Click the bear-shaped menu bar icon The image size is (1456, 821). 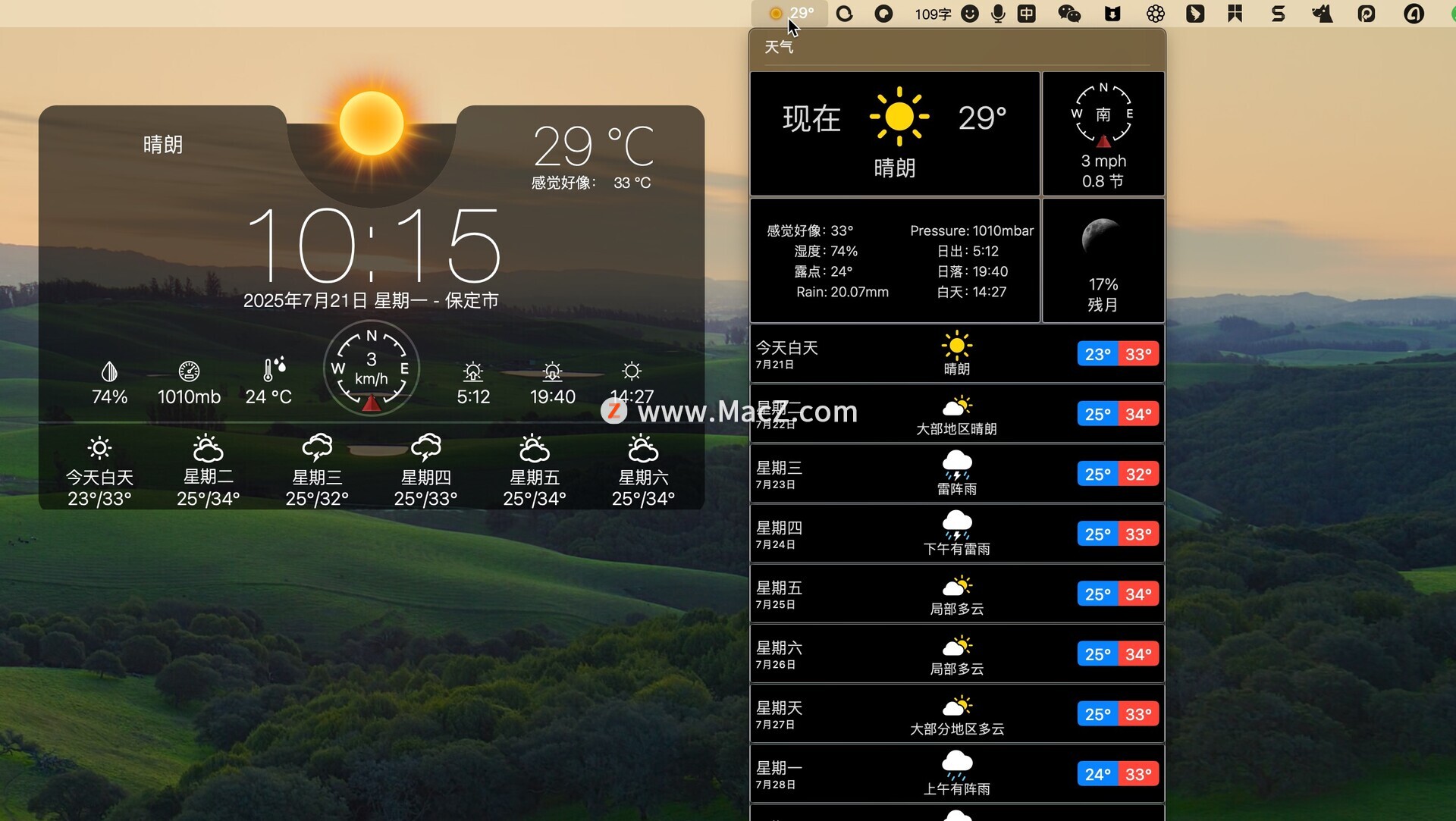coord(1112,14)
